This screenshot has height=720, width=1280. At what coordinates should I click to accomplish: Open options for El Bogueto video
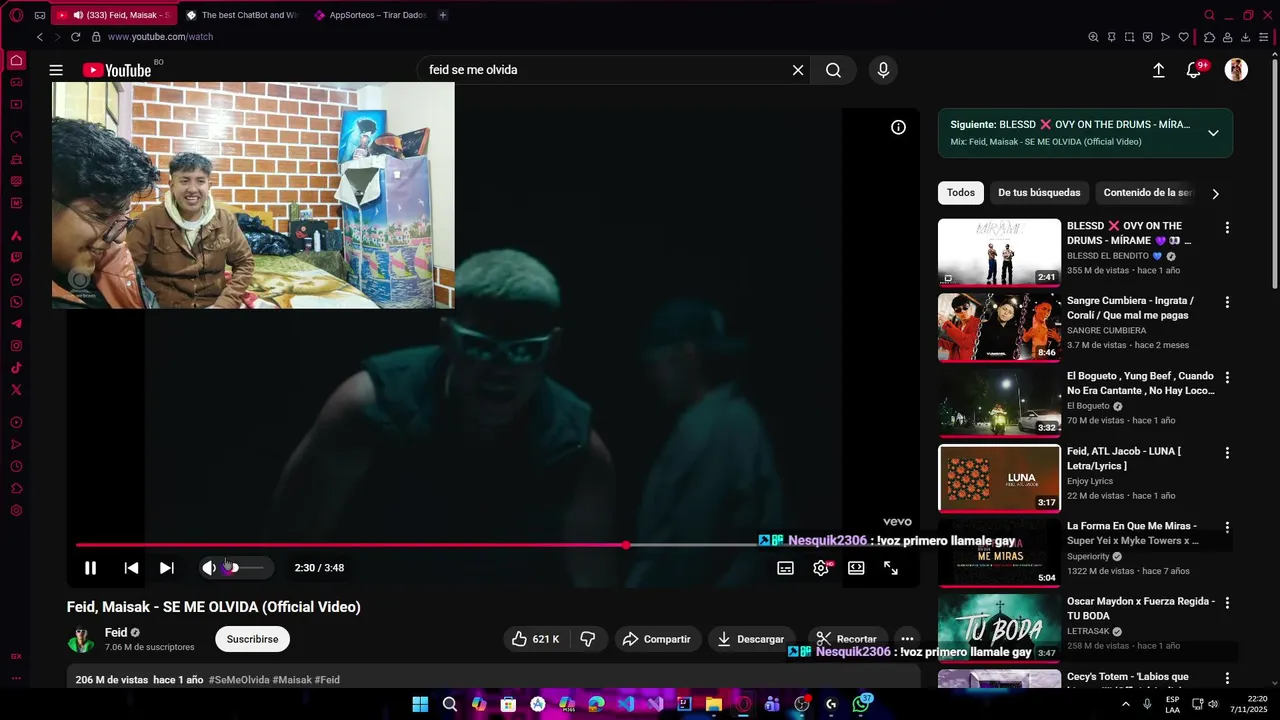(1227, 377)
